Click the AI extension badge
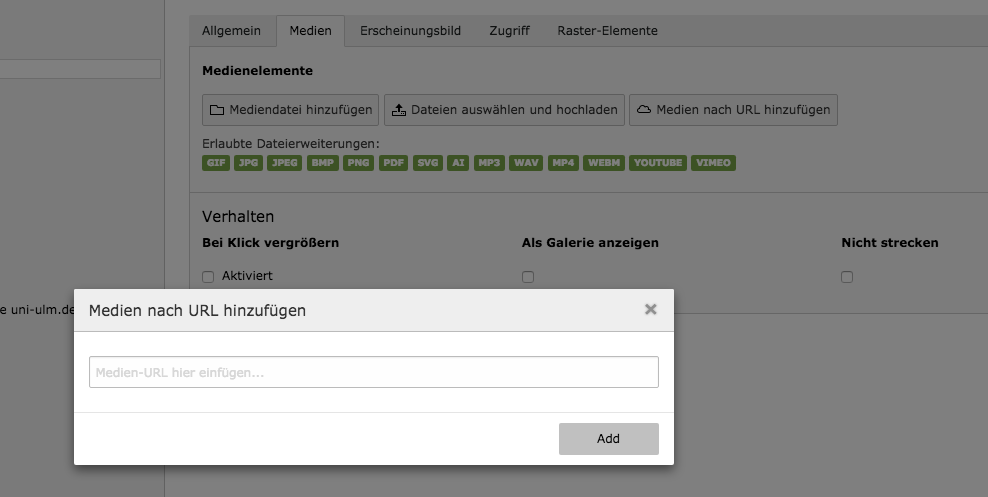The width and height of the screenshot is (988, 497). point(458,163)
